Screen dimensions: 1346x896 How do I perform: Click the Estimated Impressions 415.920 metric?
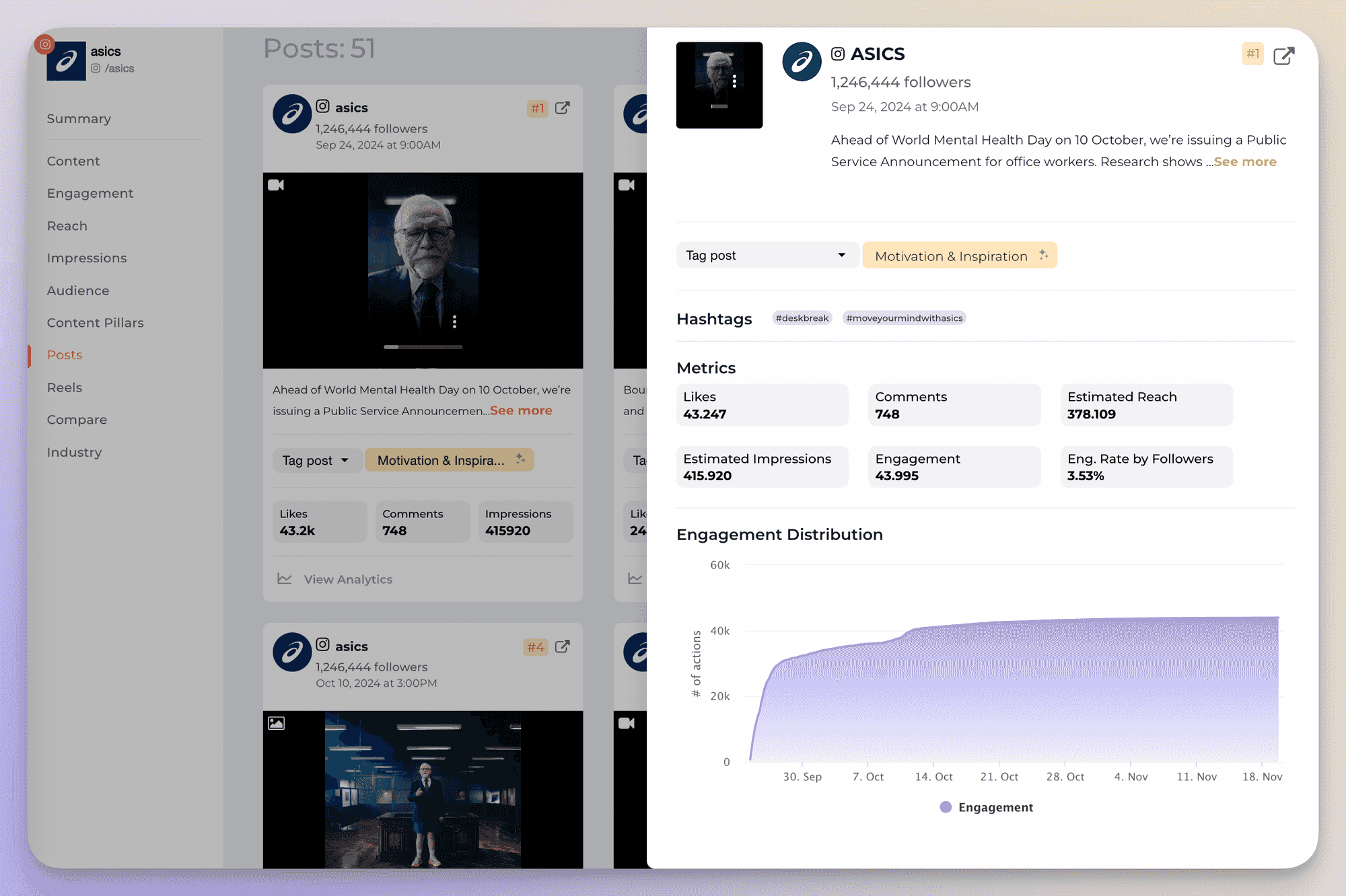point(763,467)
